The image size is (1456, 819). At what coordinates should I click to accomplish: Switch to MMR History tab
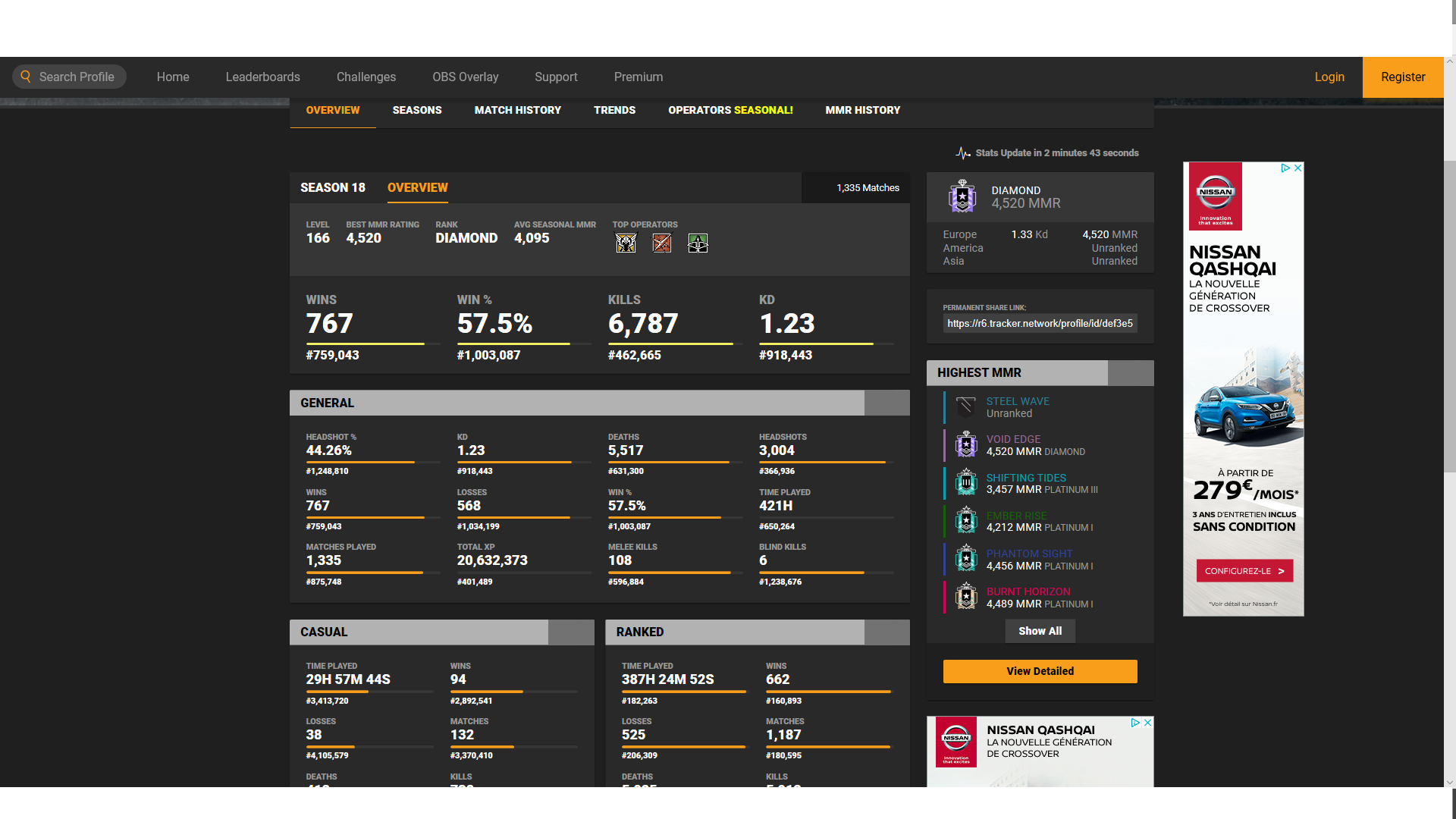pyautogui.click(x=863, y=111)
